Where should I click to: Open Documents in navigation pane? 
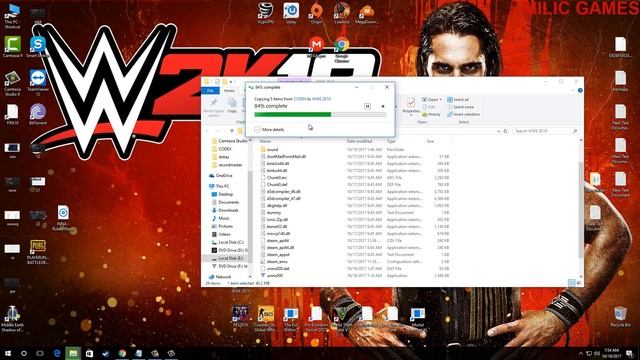point(228,202)
